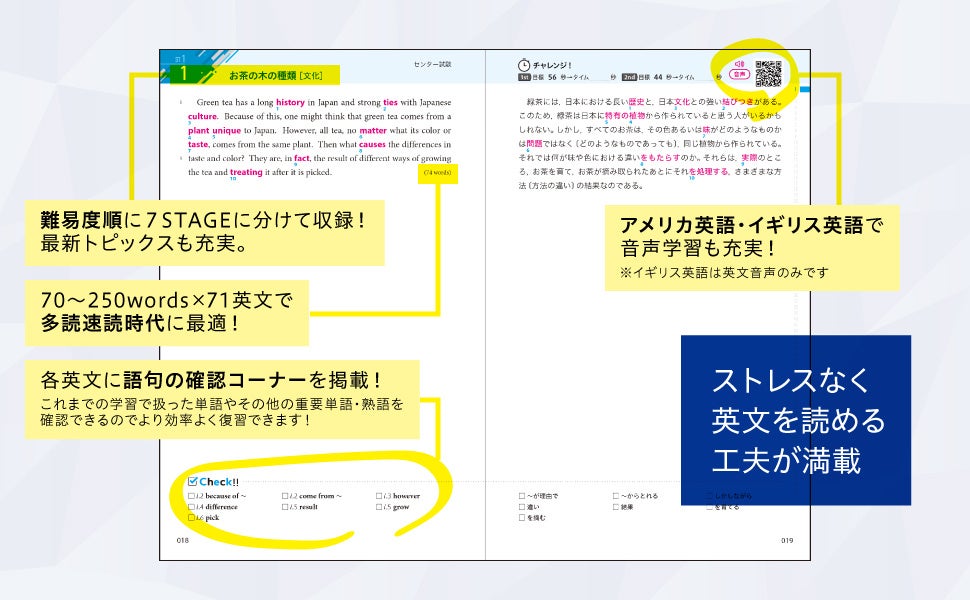Click the green chapter number 1 badge
970x600 pixels.
coord(183,74)
